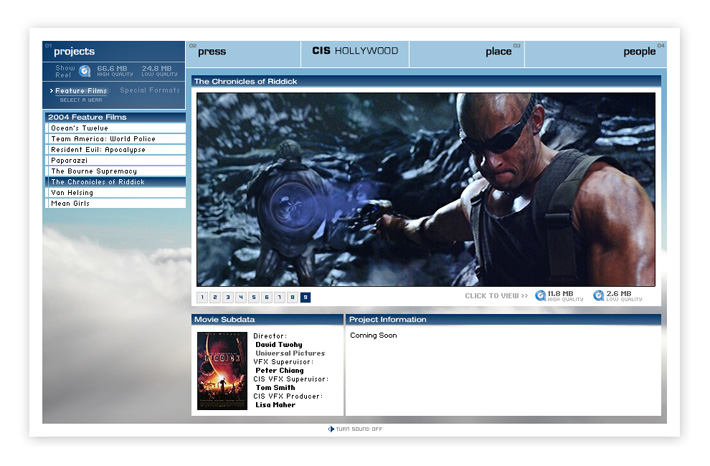This screenshot has width=710, height=466.
Task: Click the Coming Soon project text
Action: (374, 336)
